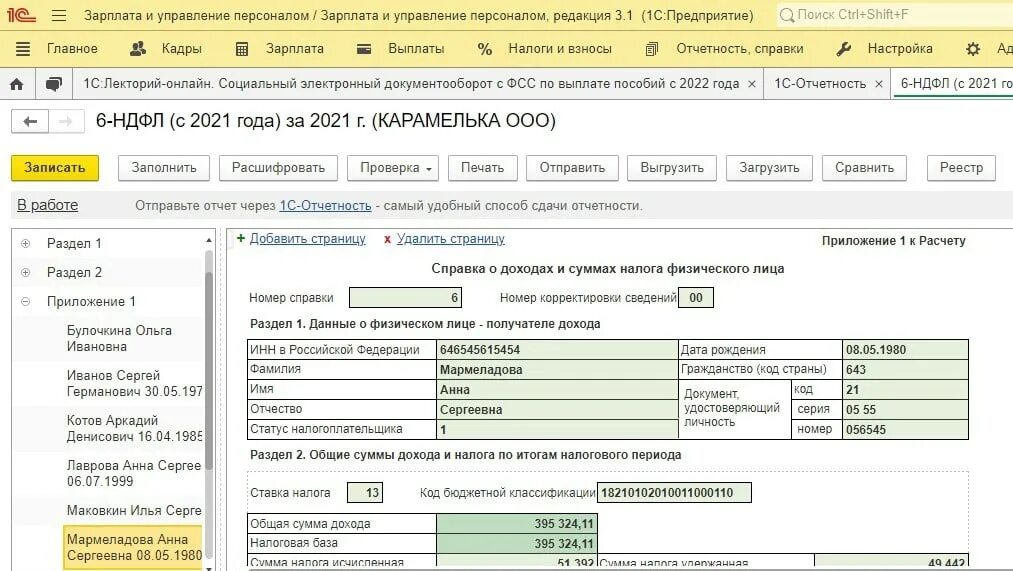This screenshot has width=1013, height=571.
Task: Open the Кадры menu section
Action: click(182, 49)
